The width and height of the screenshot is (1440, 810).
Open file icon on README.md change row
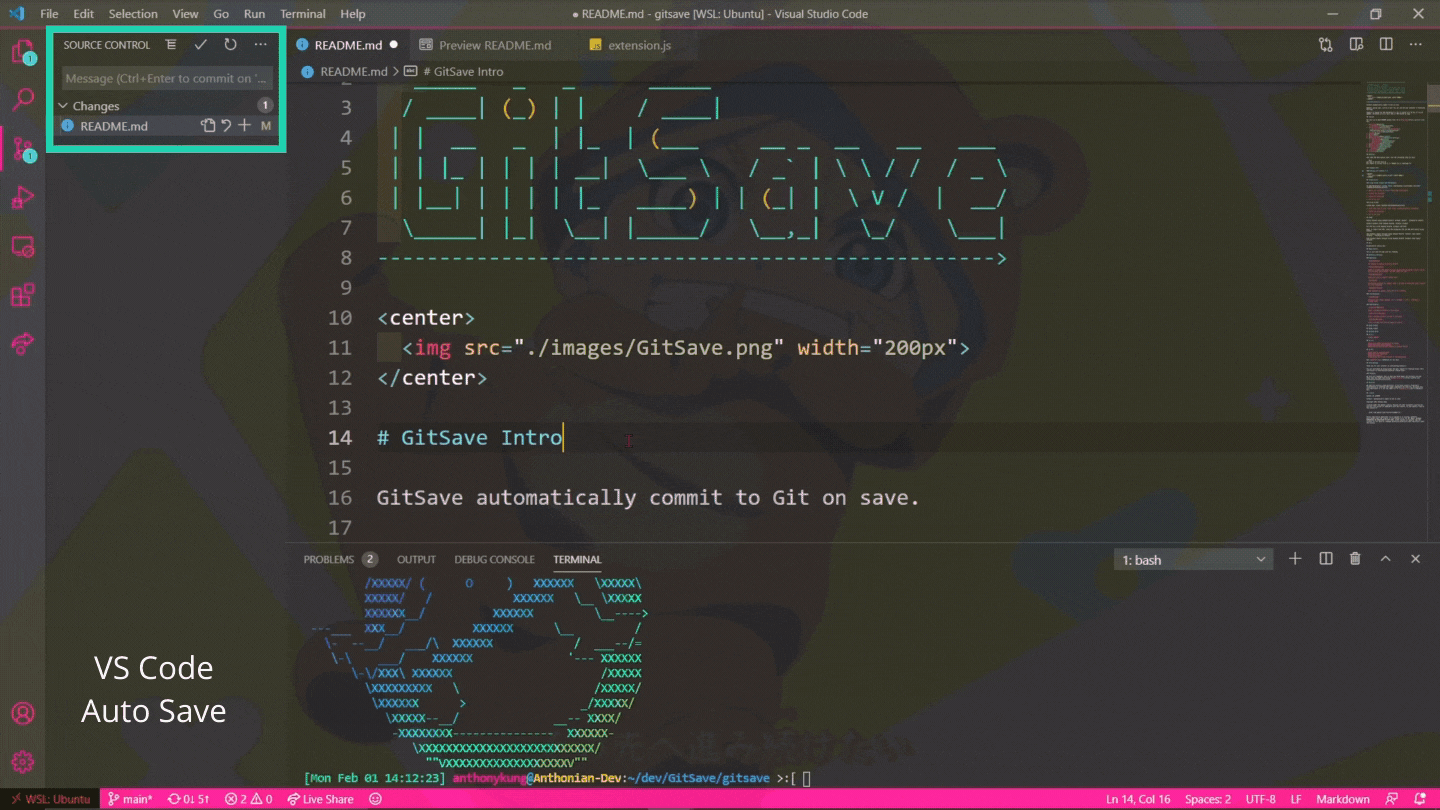click(x=208, y=126)
